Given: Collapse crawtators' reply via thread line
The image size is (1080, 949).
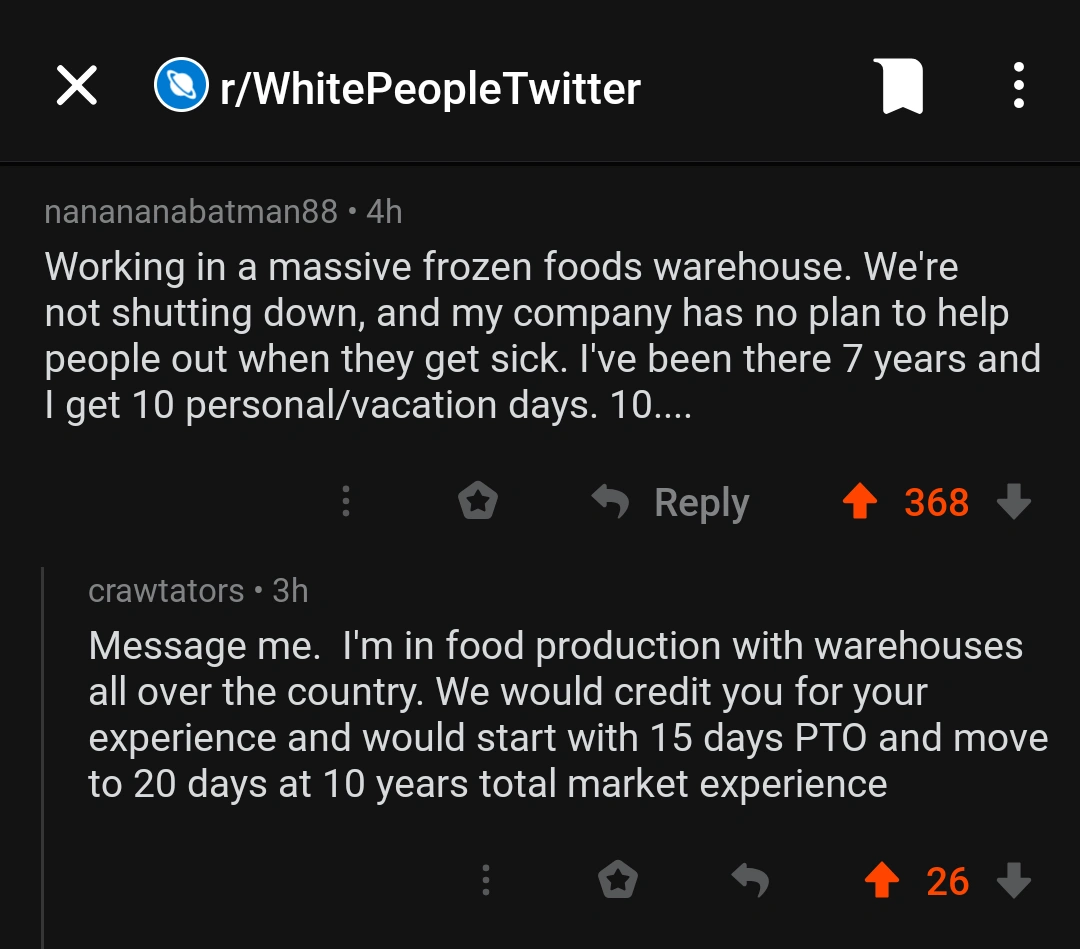Looking at the screenshot, I should (43, 750).
